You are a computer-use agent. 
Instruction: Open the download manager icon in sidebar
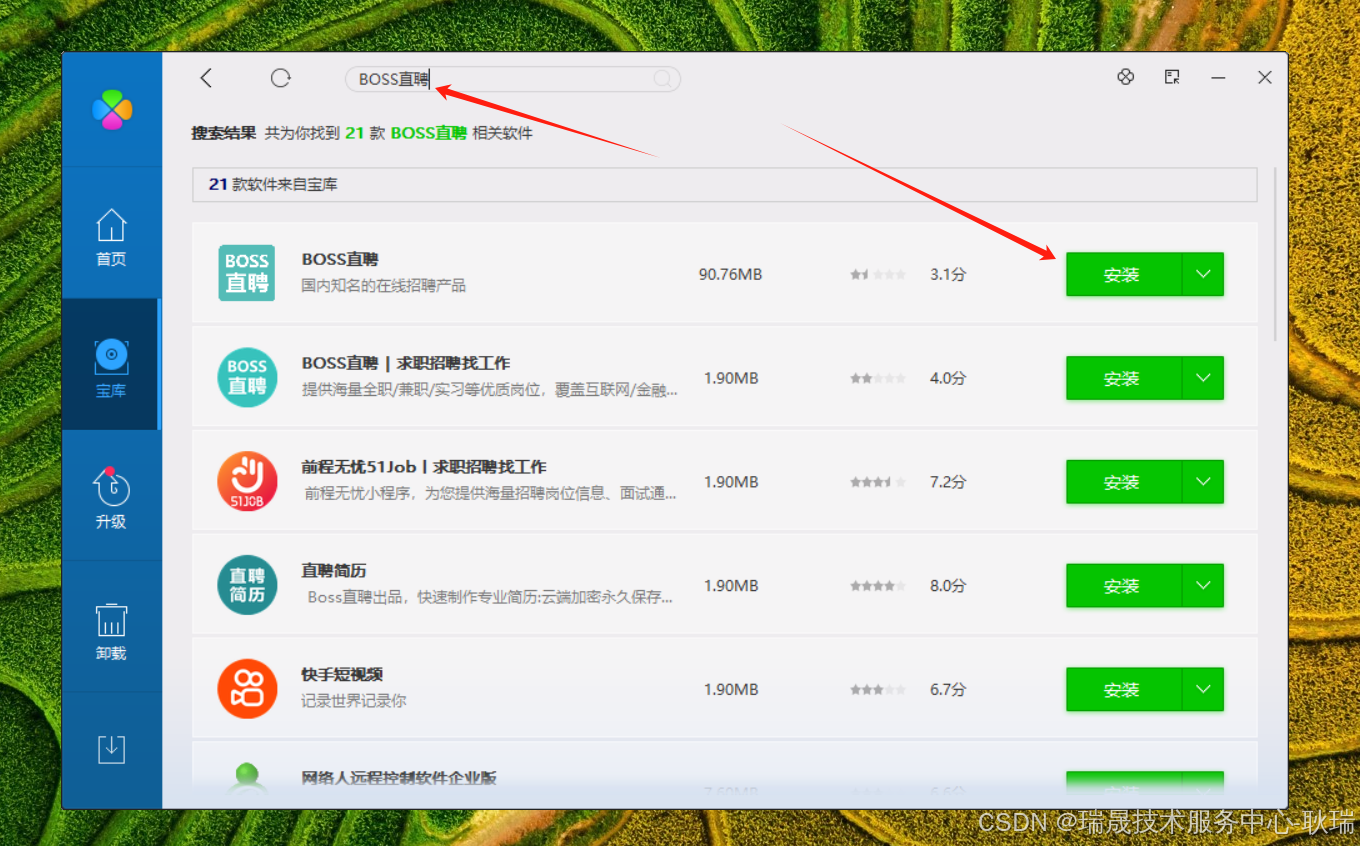pos(111,749)
